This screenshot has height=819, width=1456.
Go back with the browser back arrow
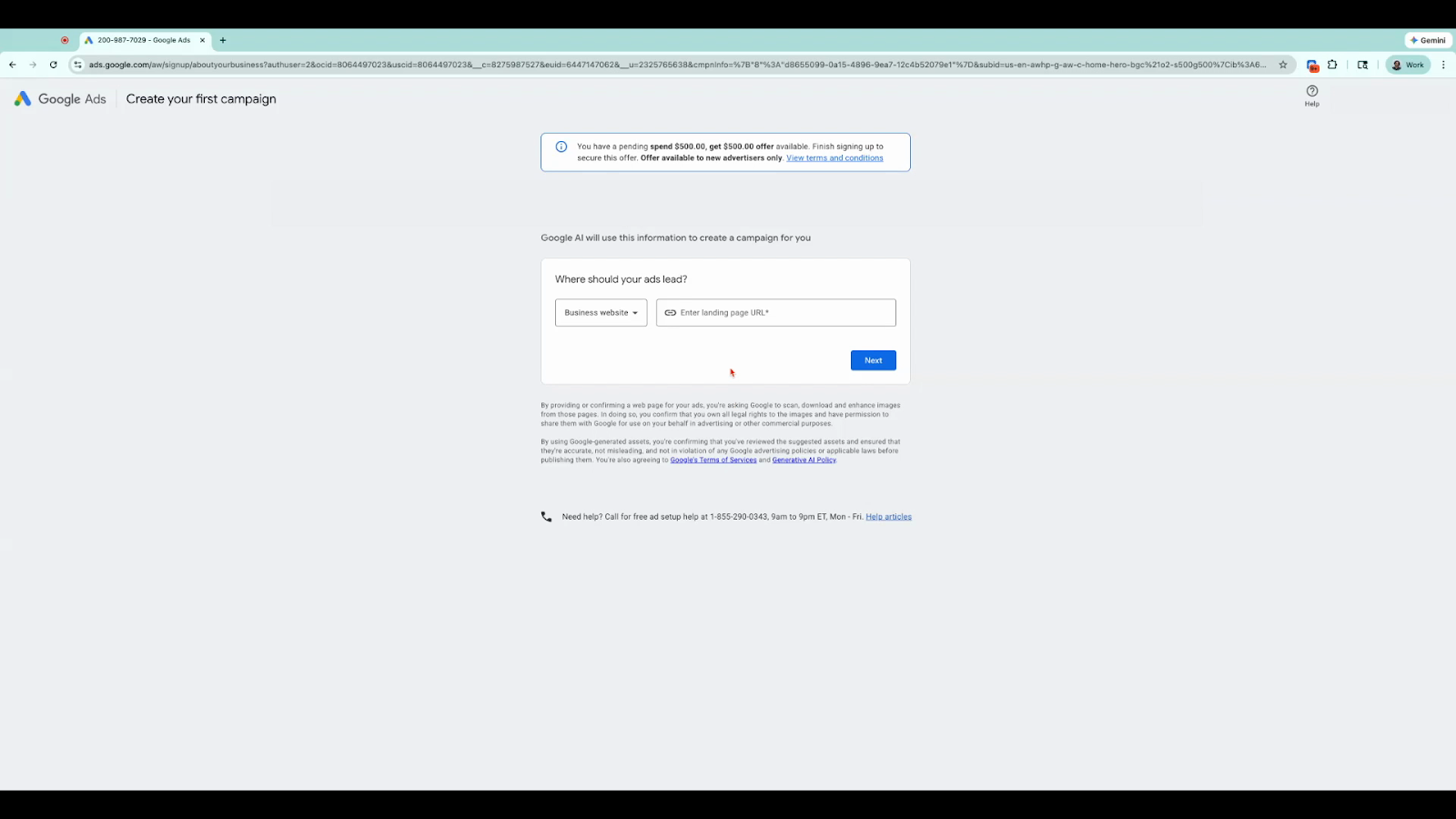point(13,65)
